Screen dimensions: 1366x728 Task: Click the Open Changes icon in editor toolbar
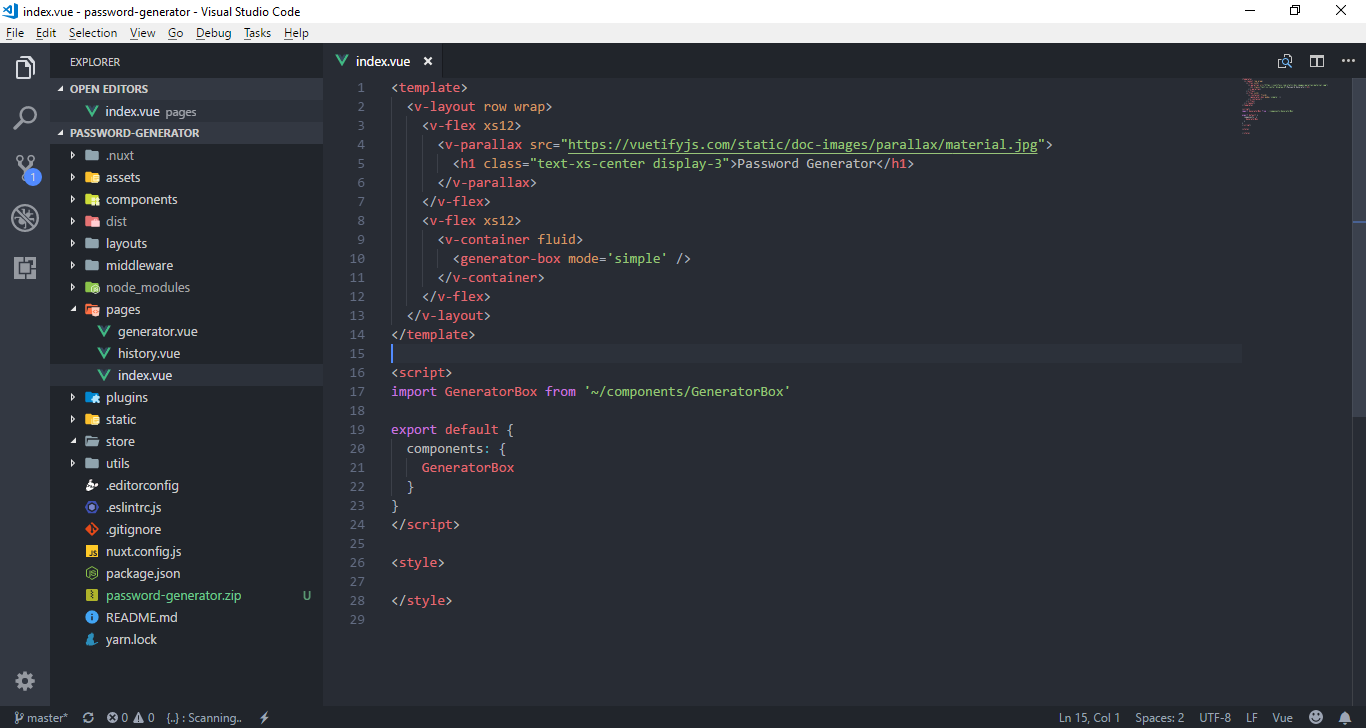[1285, 61]
